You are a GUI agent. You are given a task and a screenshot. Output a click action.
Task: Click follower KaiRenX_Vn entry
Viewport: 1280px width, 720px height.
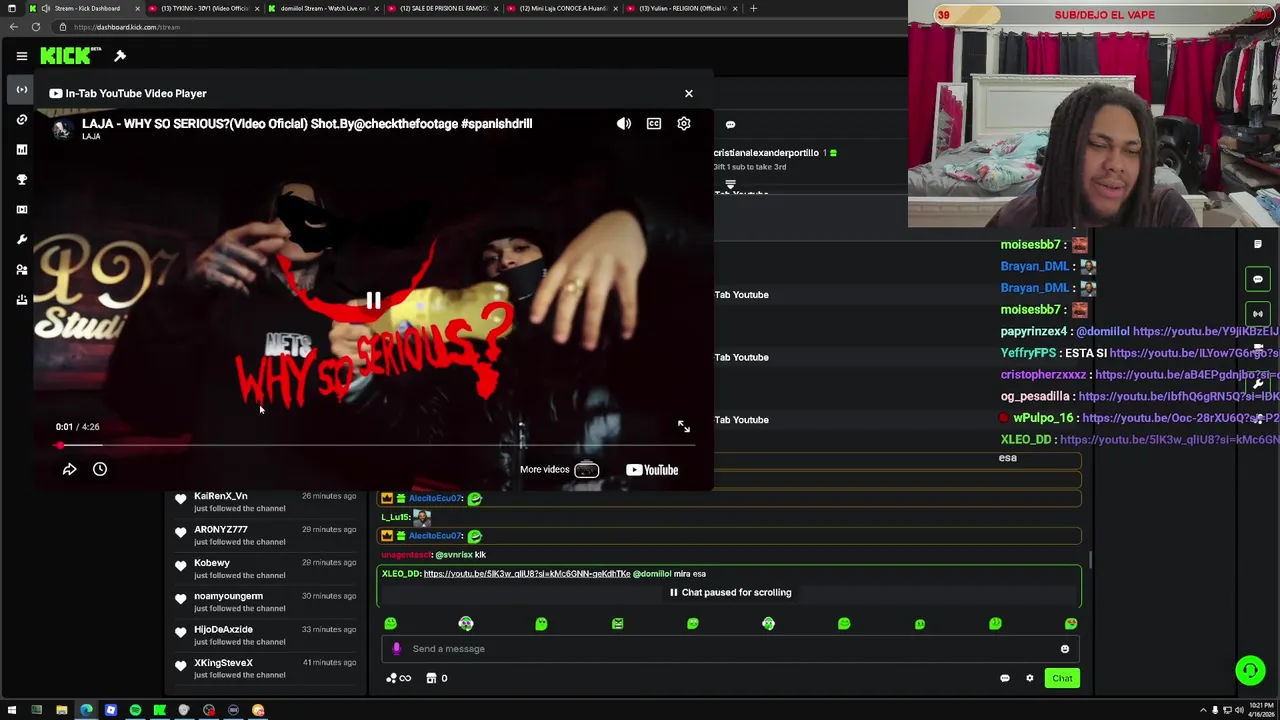(266, 501)
